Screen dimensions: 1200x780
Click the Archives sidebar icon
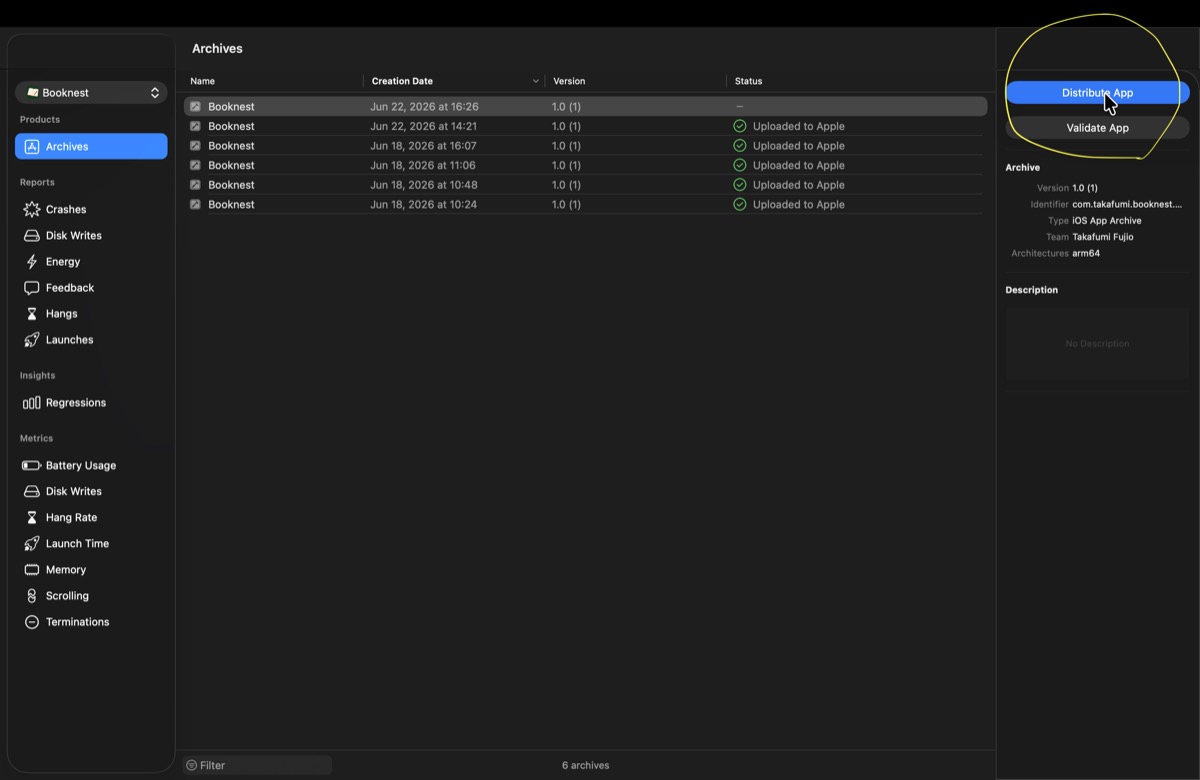point(31,146)
